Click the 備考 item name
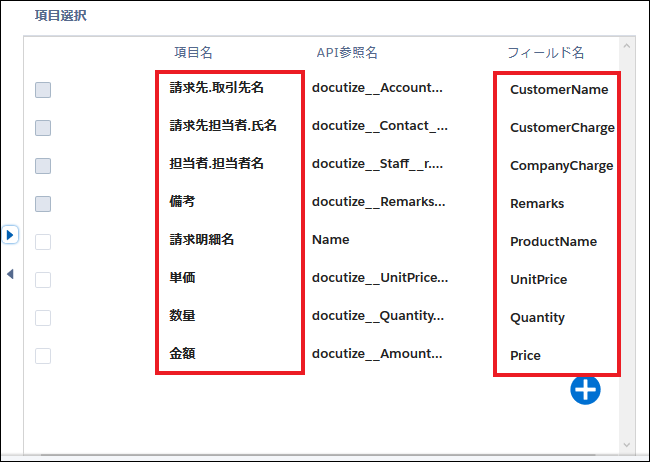The height and width of the screenshot is (462, 650). point(182,202)
